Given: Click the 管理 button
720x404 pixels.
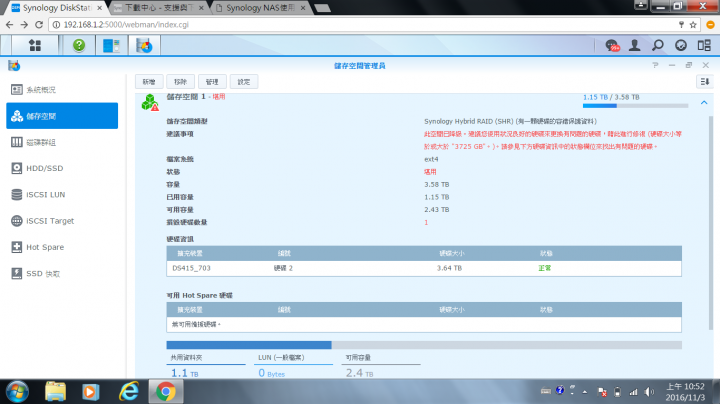Looking at the screenshot, I should click(212, 82).
